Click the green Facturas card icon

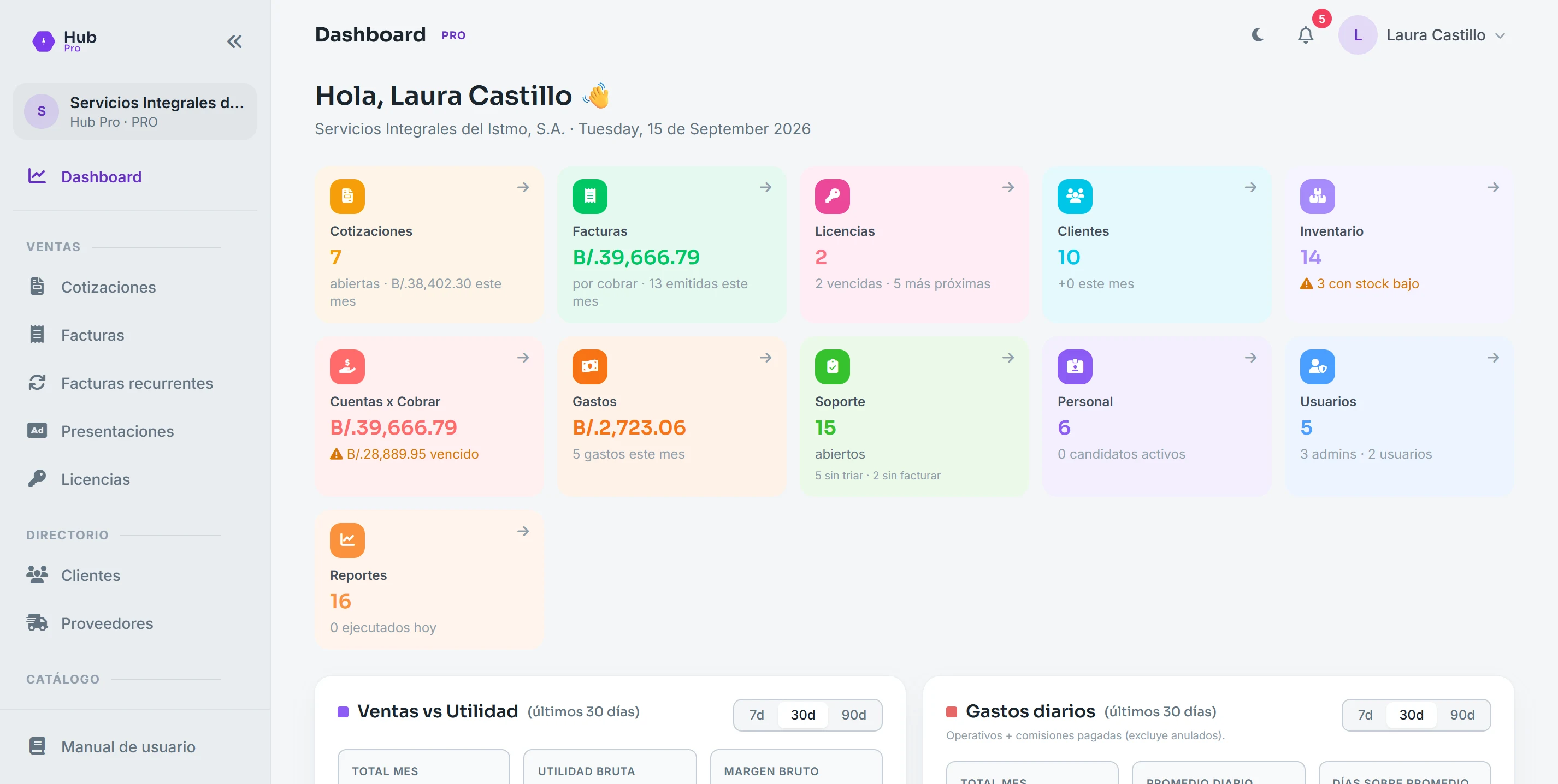[589, 197]
